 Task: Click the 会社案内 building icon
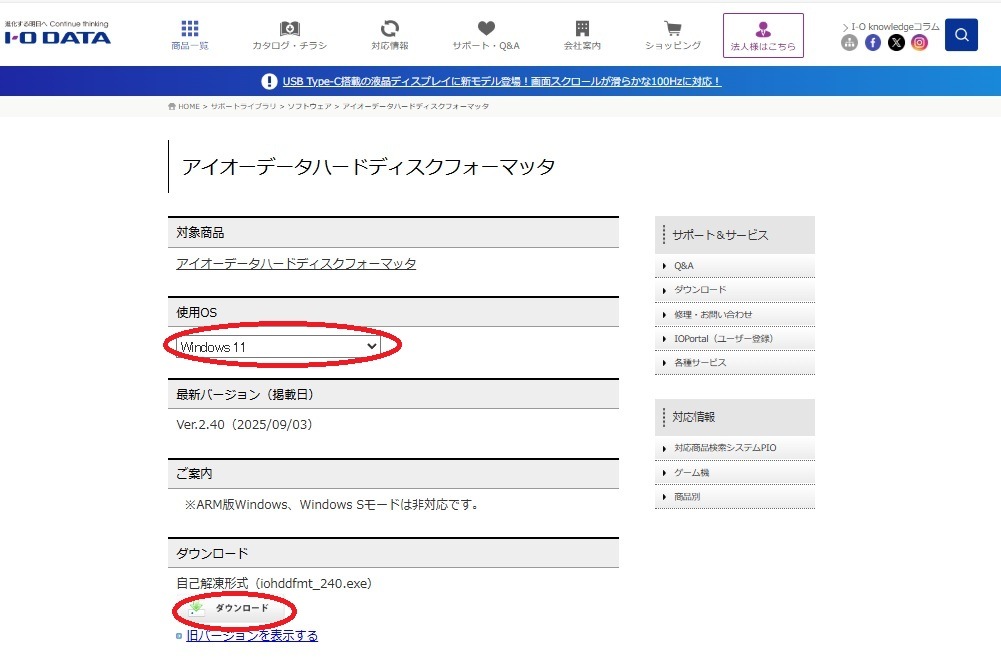(582, 30)
